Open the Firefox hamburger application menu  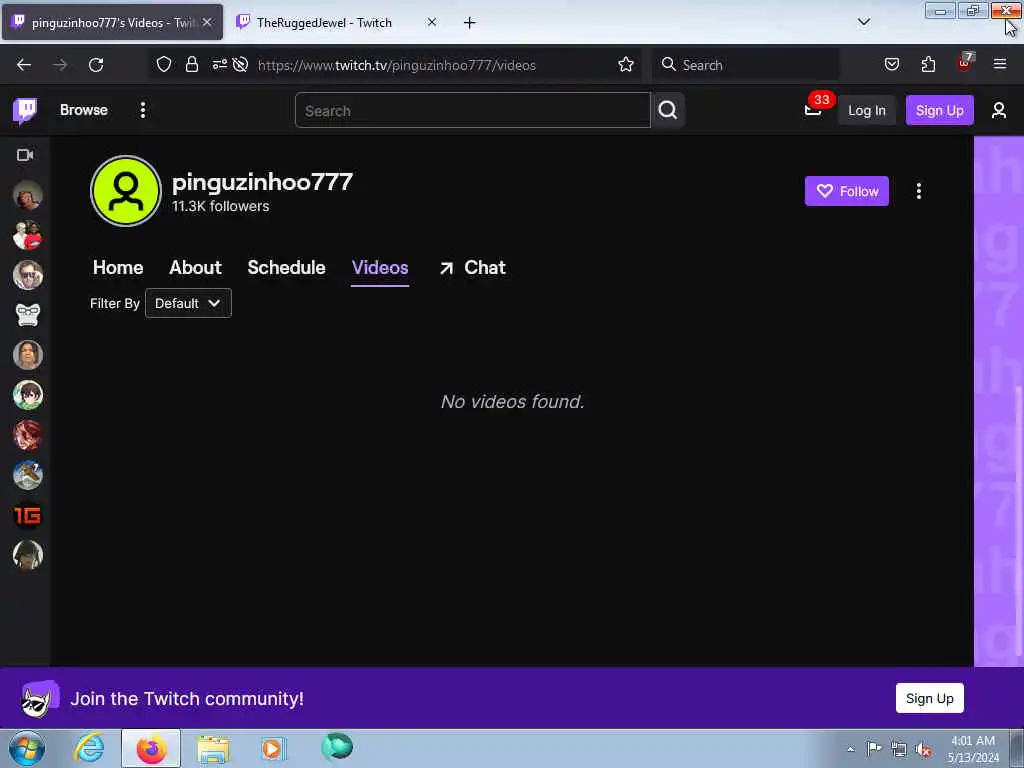pos(999,65)
